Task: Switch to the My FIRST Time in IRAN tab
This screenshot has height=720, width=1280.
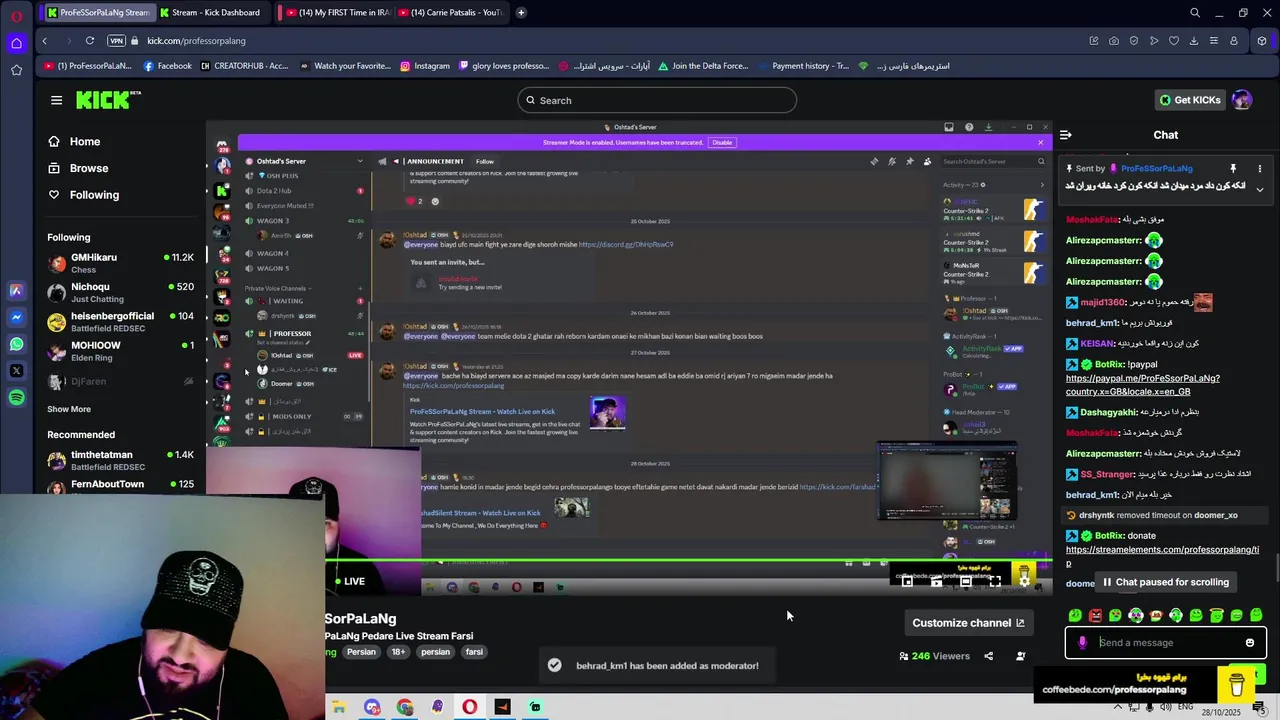Action: (339, 12)
